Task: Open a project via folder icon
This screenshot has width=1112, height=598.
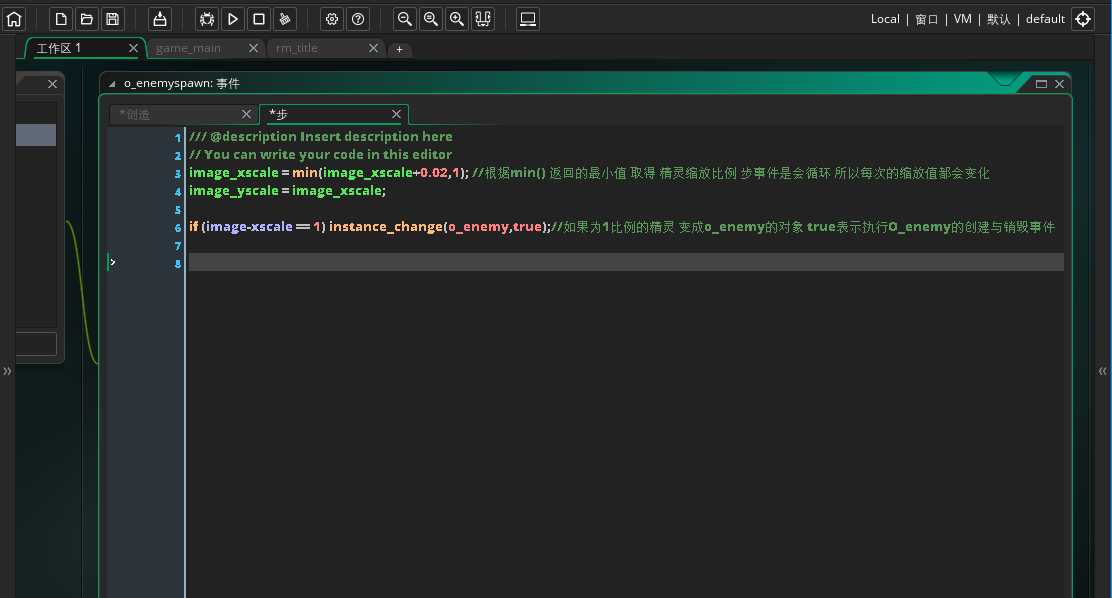Action: [x=87, y=19]
